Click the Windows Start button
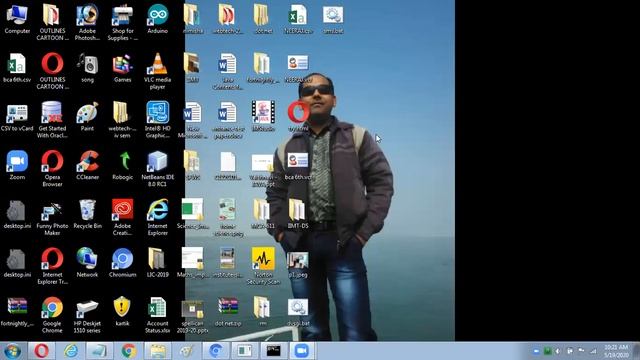 click(x=12, y=351)
